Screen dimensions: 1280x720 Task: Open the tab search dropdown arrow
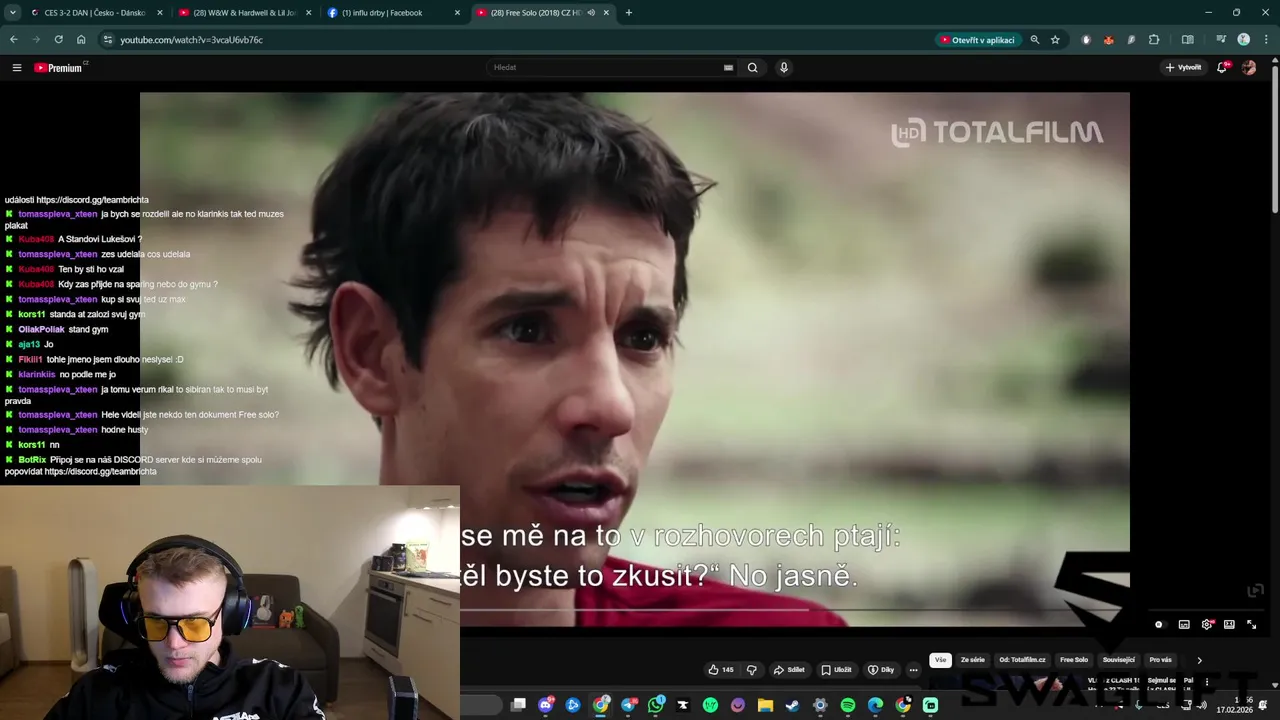12,13
